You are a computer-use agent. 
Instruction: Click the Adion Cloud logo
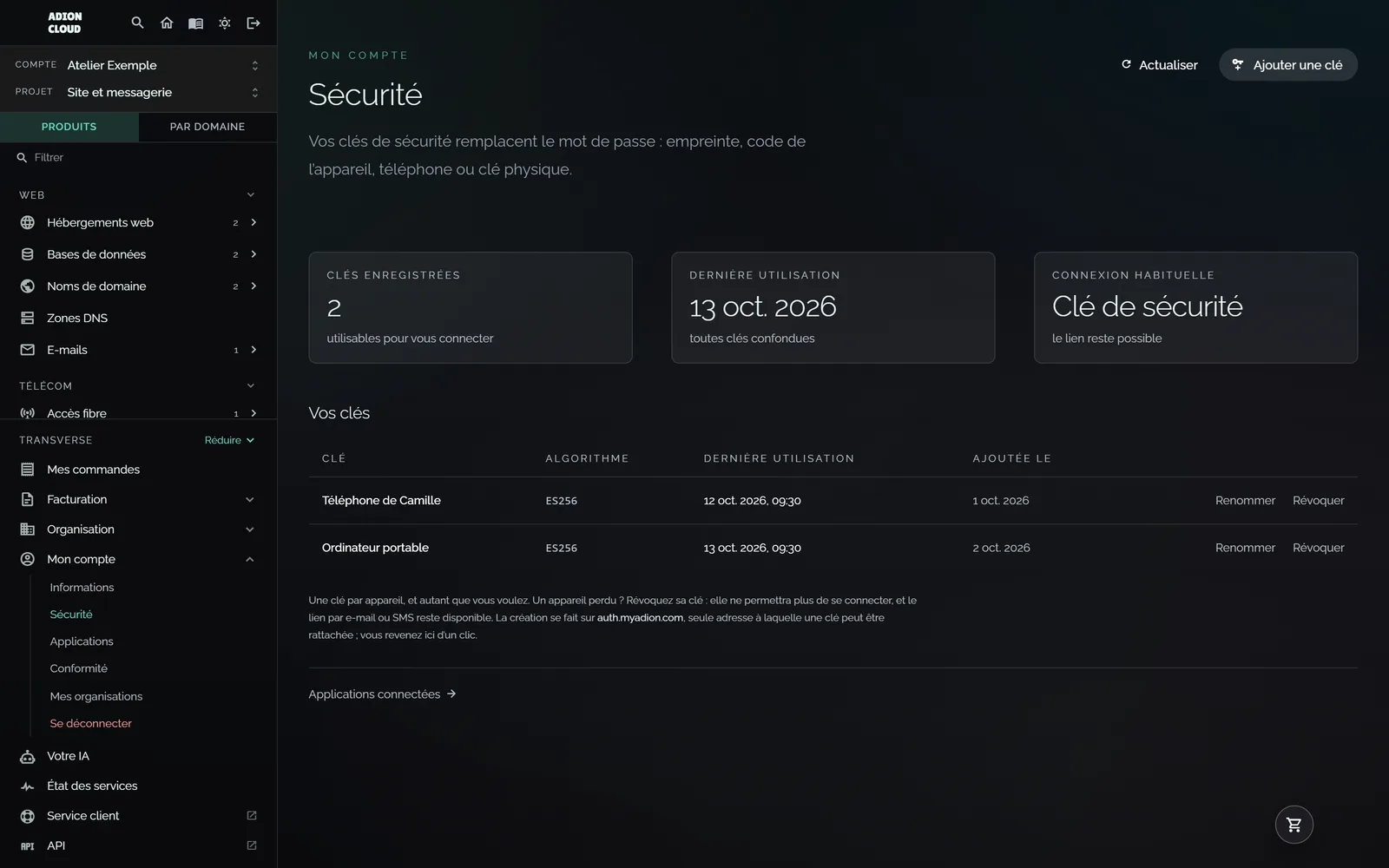[64, 23]
